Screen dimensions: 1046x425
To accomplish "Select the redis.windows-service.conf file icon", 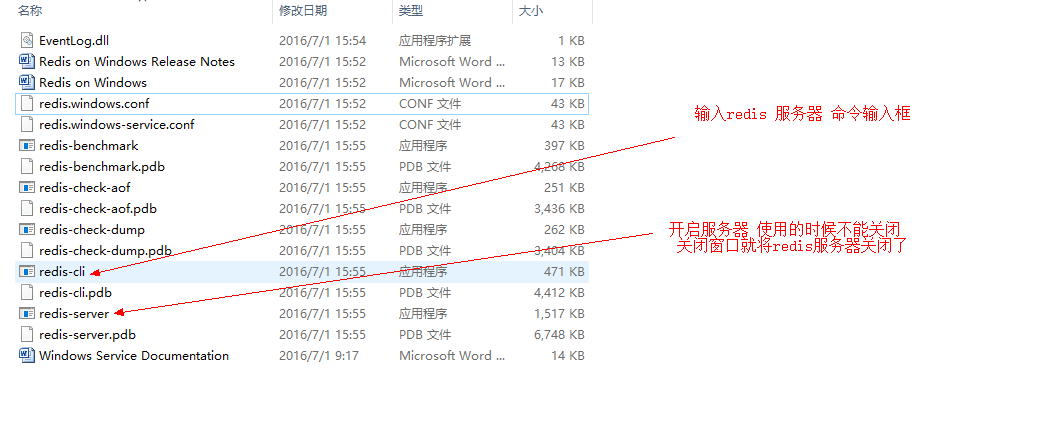I will (x=27, y=125).
